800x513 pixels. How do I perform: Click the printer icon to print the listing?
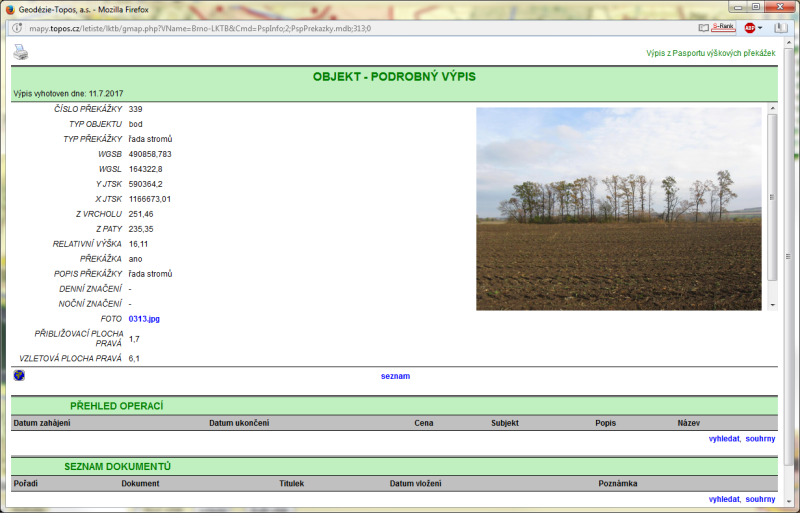tap(20, 52)
